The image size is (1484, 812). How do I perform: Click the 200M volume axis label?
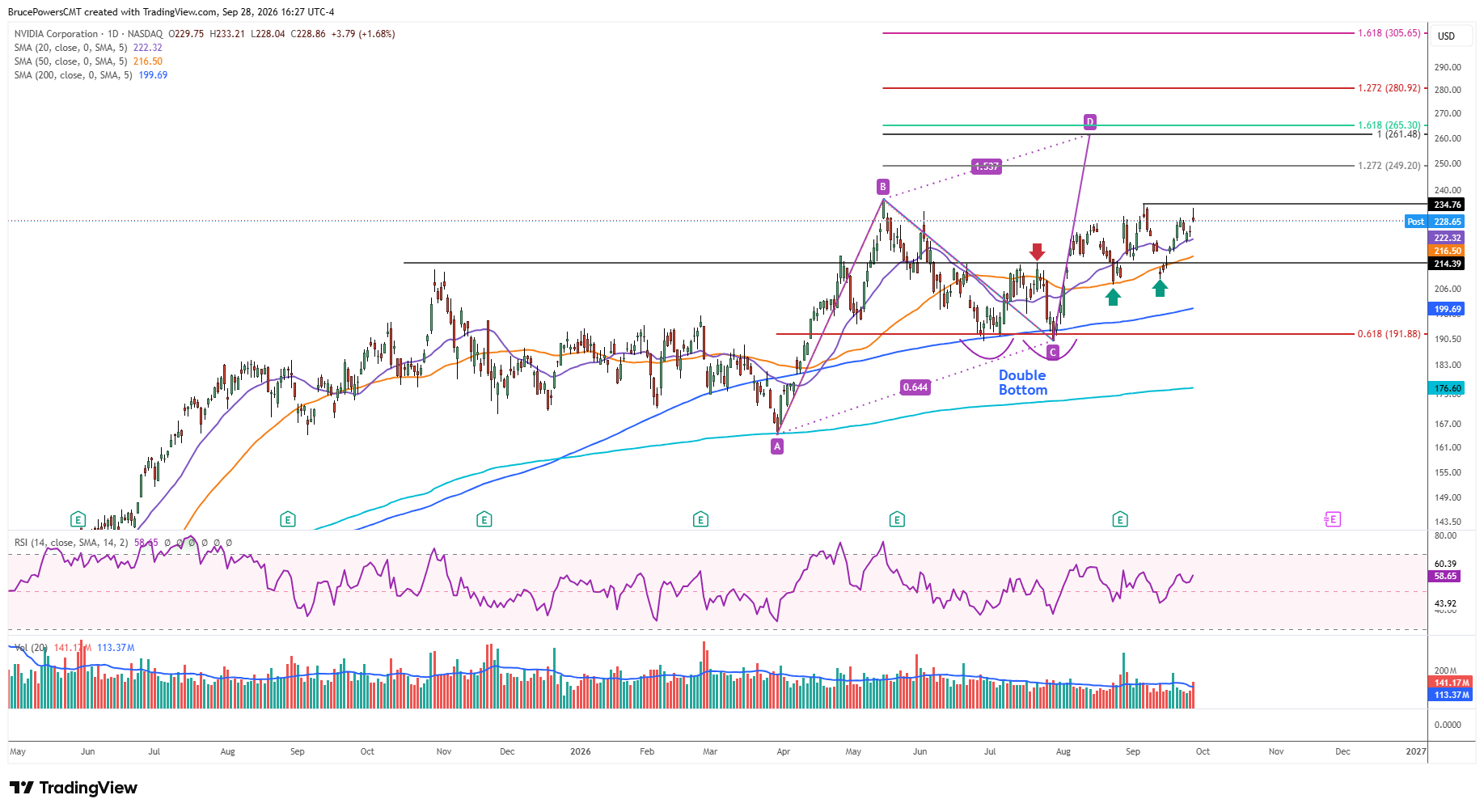click(x=1445, y=670)
